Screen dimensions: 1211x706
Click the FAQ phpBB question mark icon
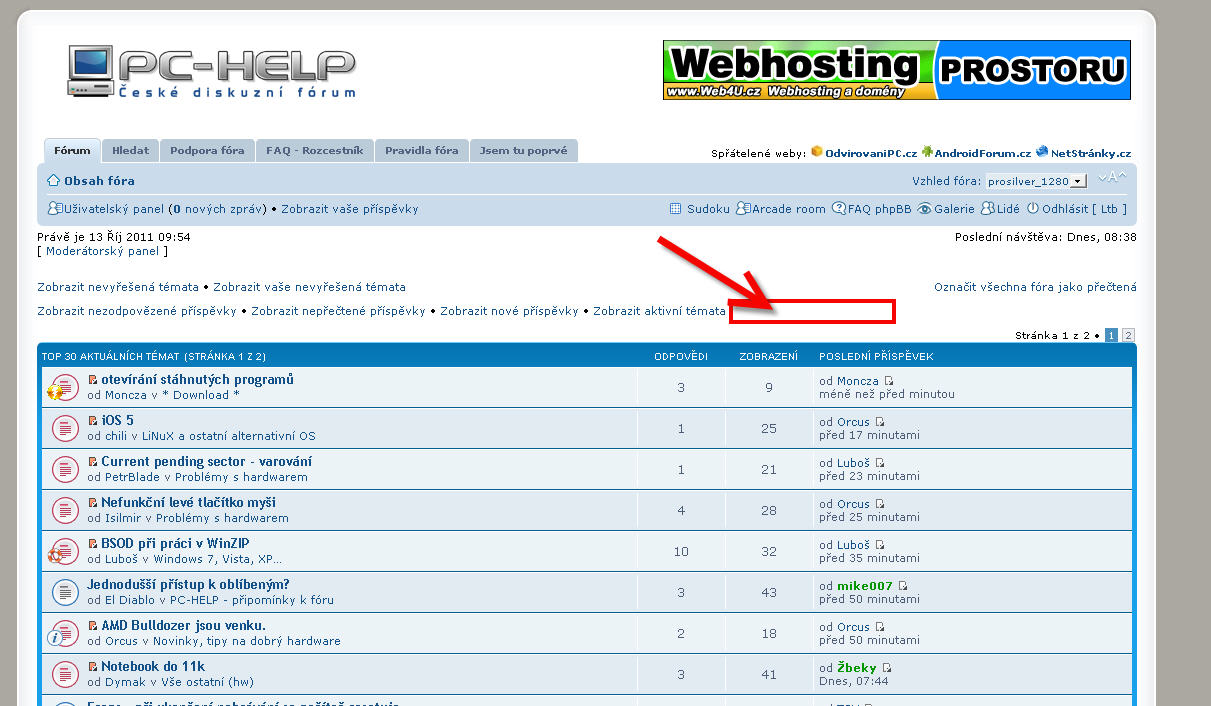[838, 209]
